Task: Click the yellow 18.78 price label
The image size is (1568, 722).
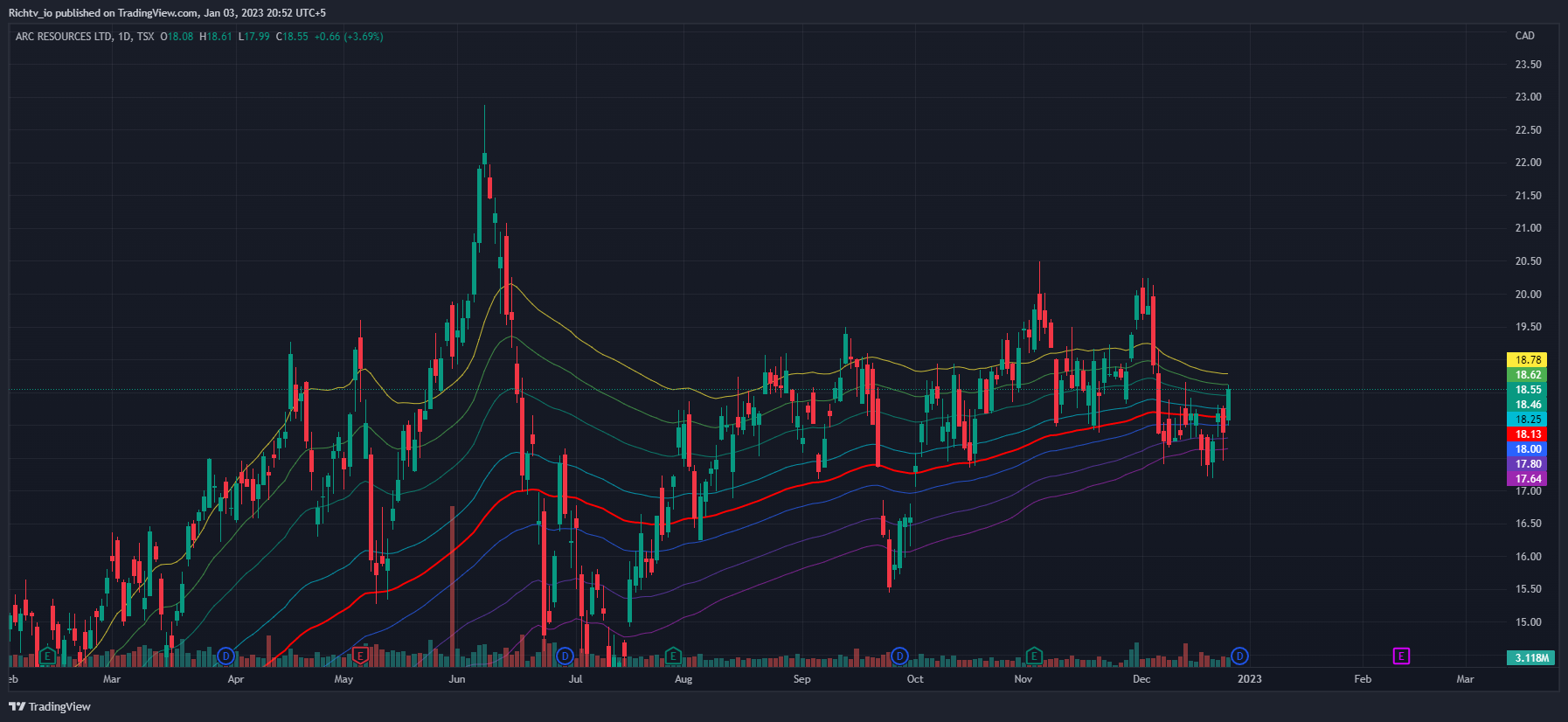Action: pos(1528,359)
